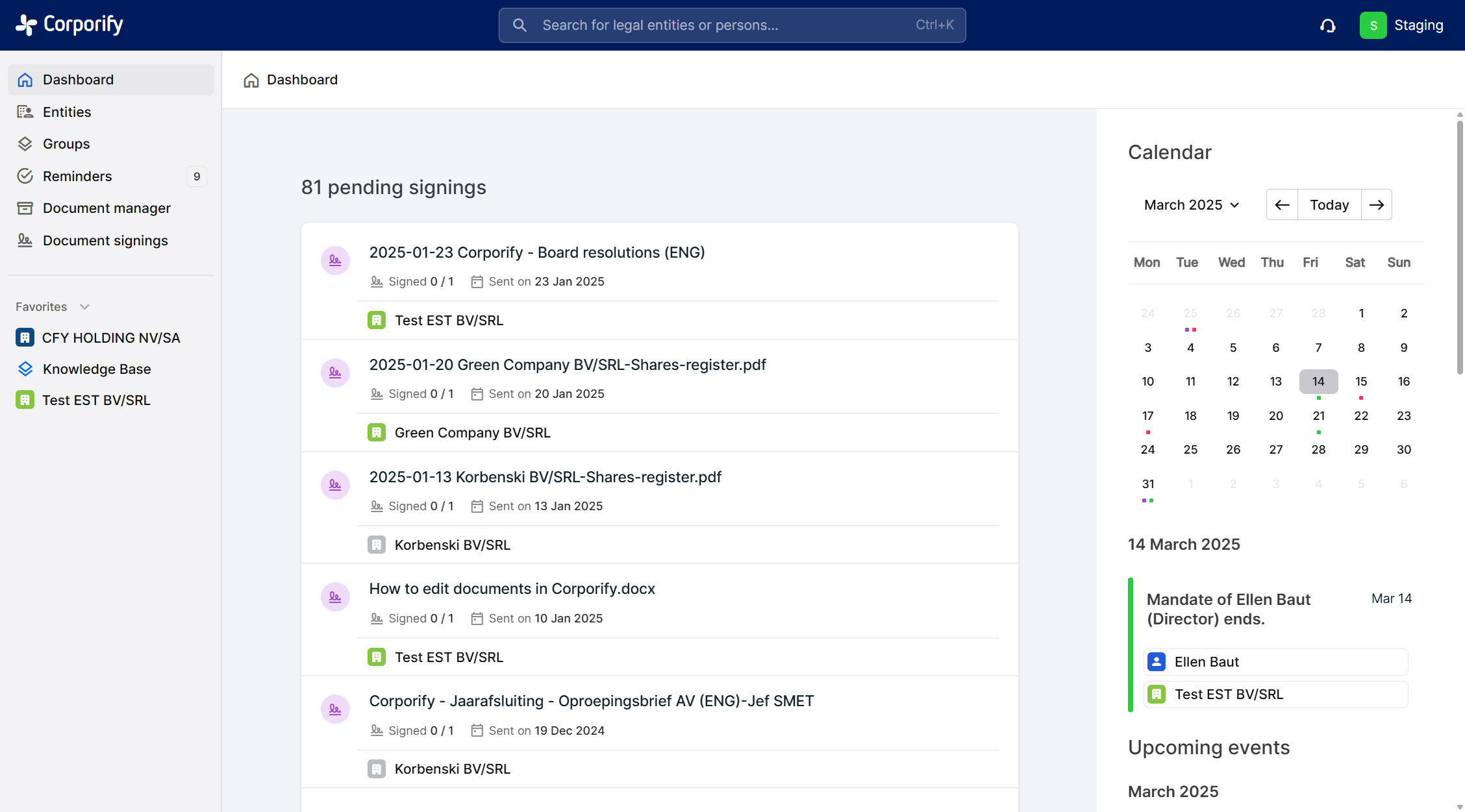Click the Reminders checkmark icon in sidebar
Image resolution: width=1465 pixels, height=812 pixels.
(x=25, y=176)
